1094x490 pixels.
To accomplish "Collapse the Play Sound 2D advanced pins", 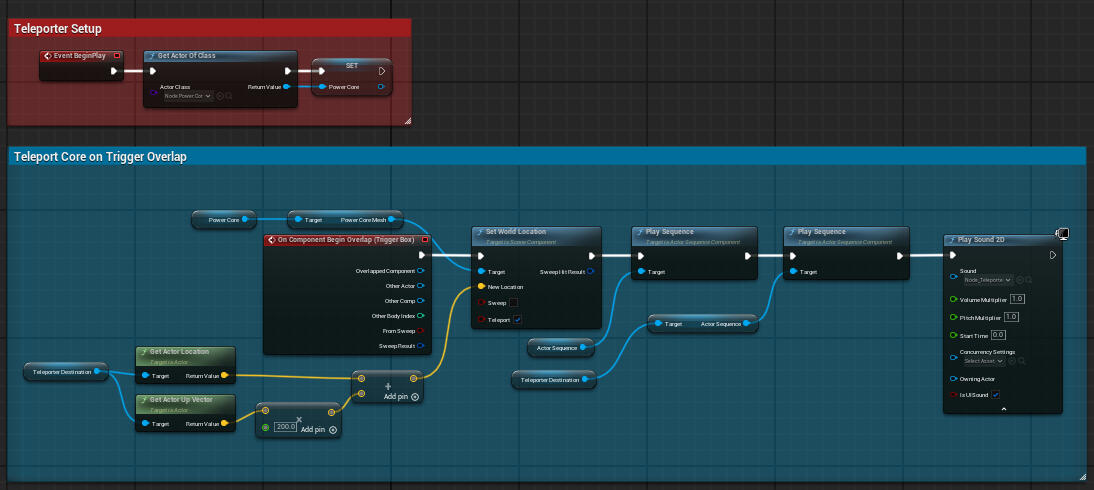I will coord(1003,409).
